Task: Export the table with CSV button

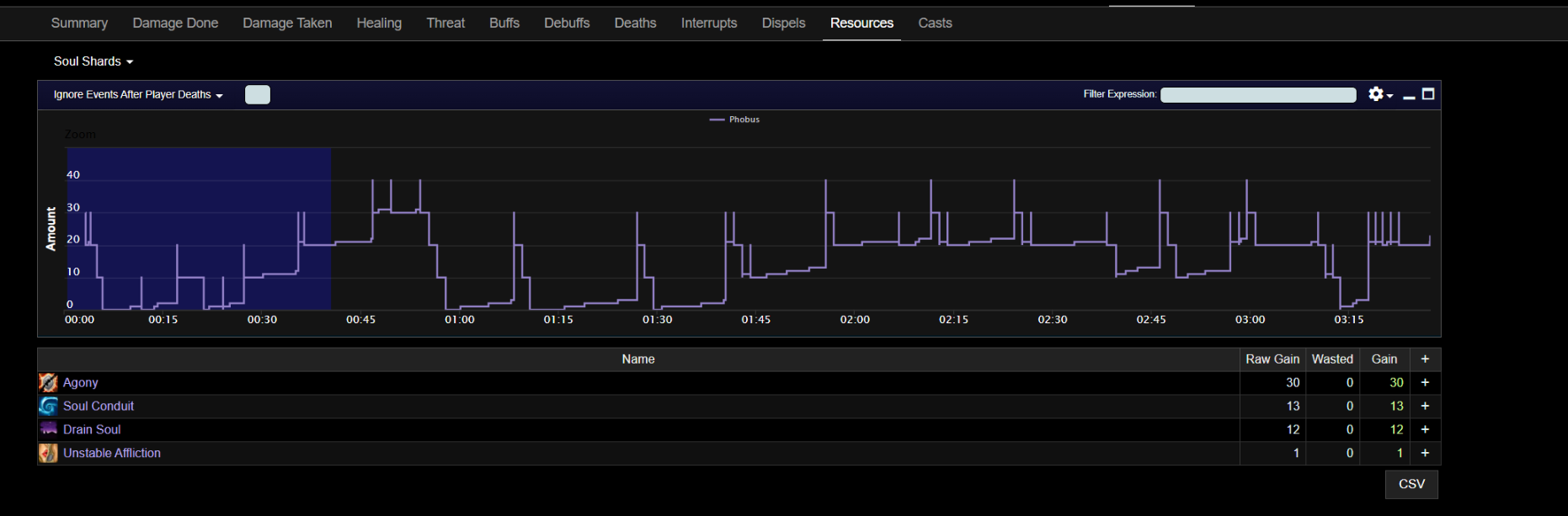Action: [x=1411, y=484]
